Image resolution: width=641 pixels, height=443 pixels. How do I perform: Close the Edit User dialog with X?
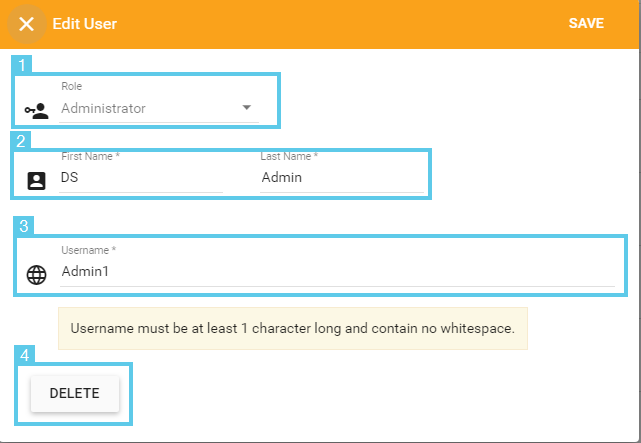point(27,24)
